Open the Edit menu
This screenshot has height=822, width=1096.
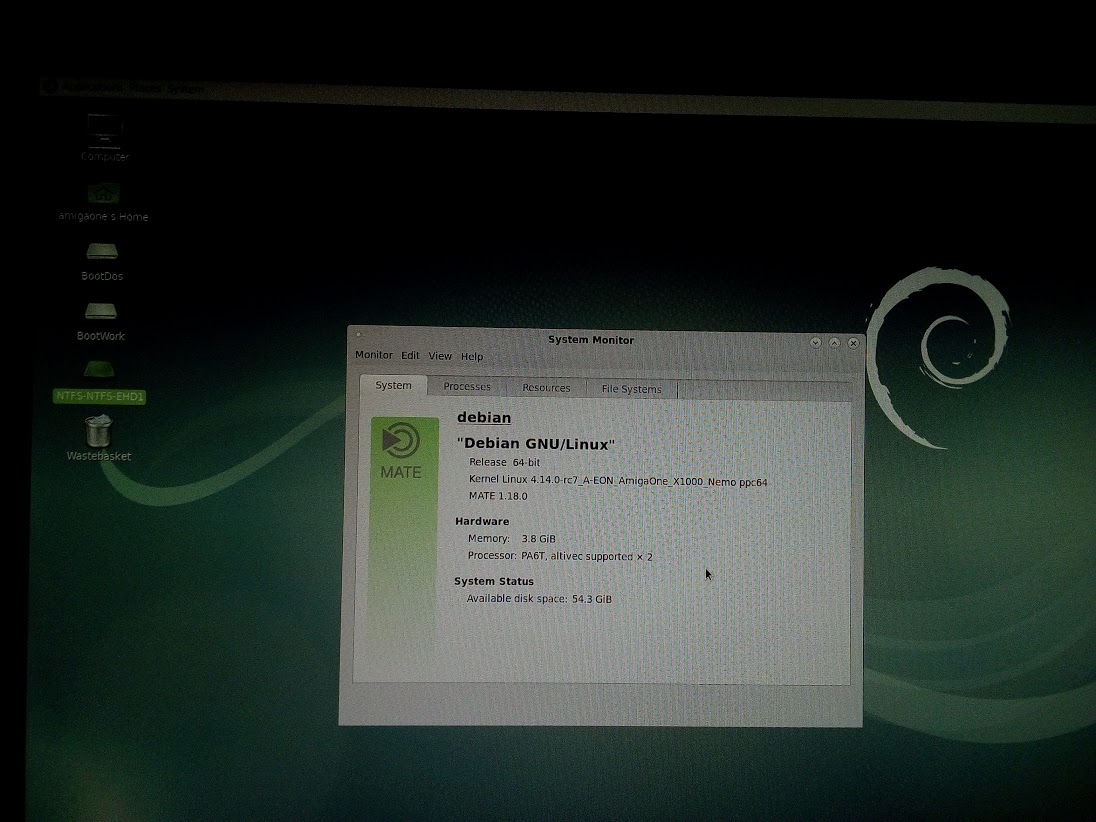click(x=410, y=356)
